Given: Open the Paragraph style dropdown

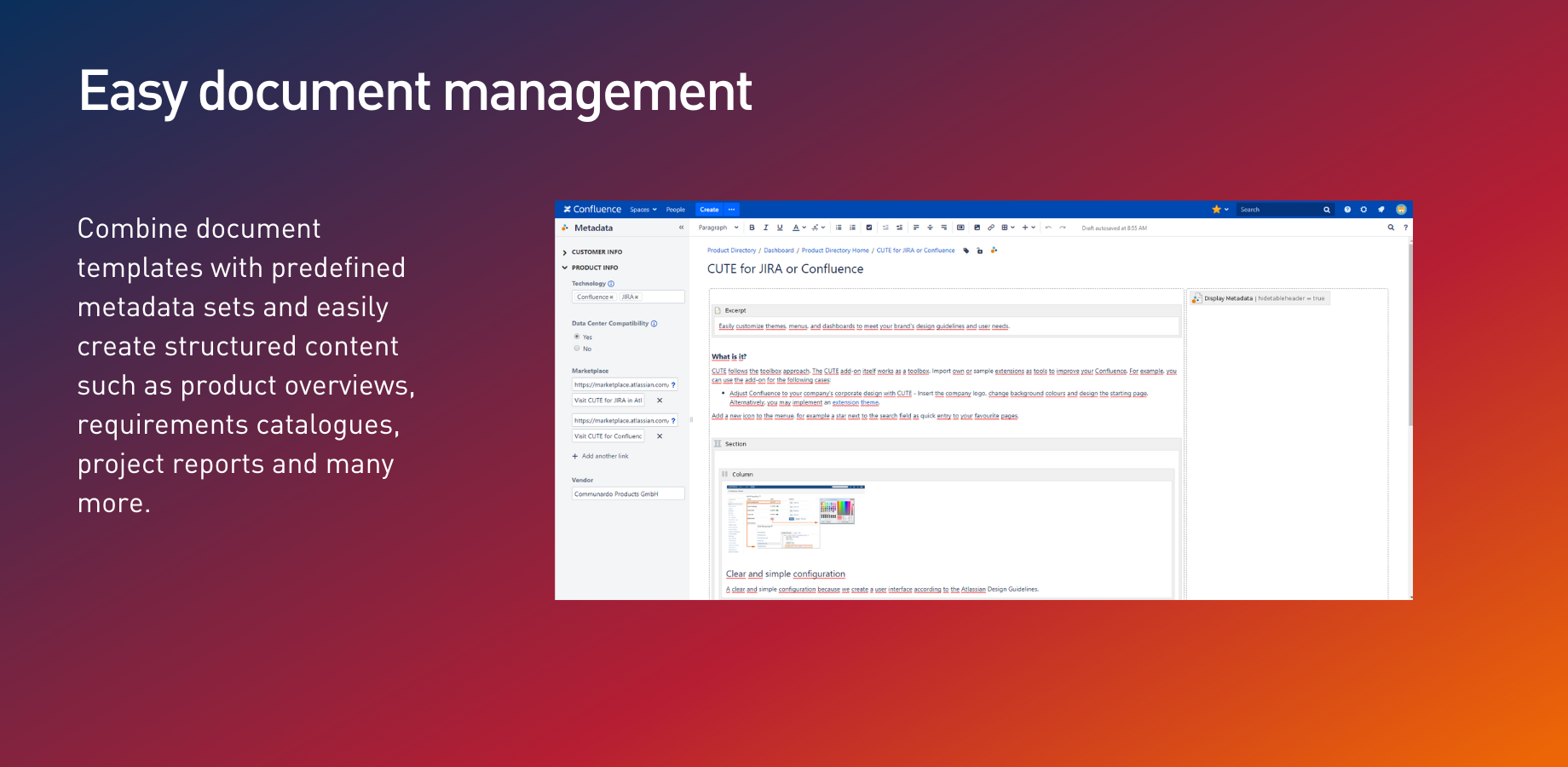Looking at the screenshot, I should tap(718, 228).
